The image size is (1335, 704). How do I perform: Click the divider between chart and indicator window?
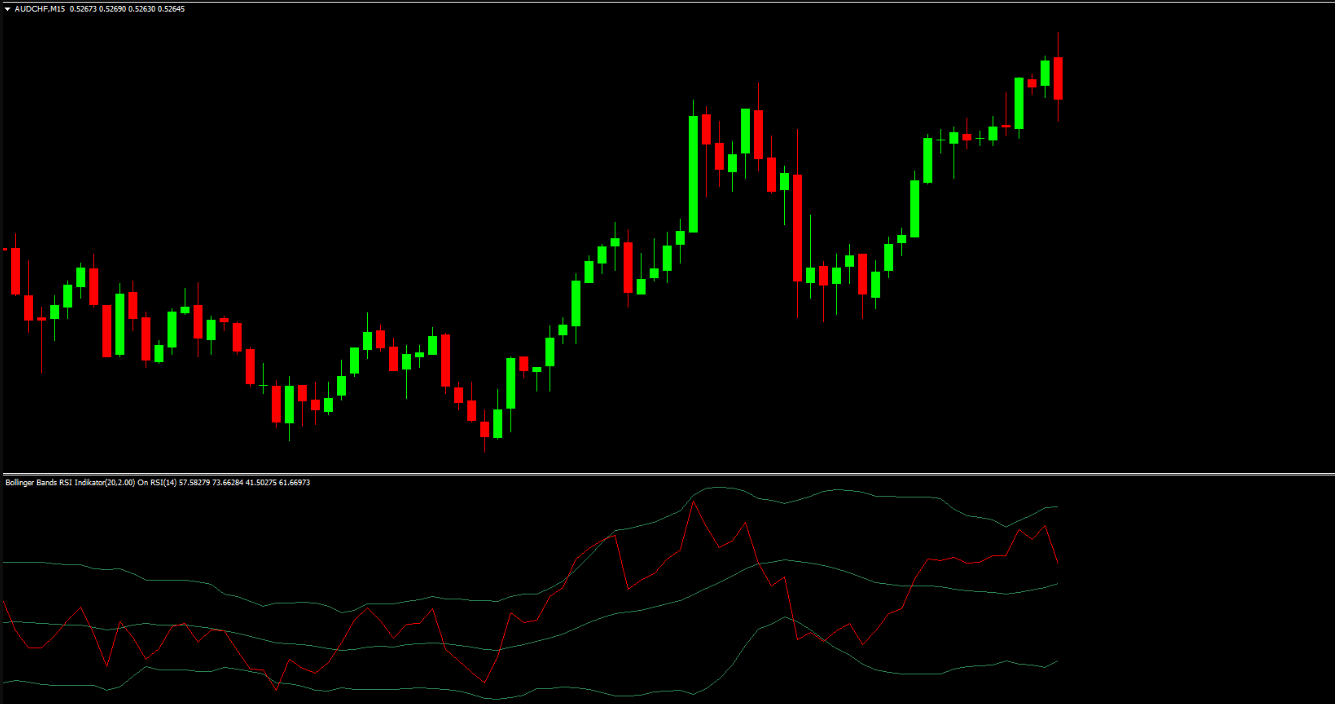pos(667,474)
